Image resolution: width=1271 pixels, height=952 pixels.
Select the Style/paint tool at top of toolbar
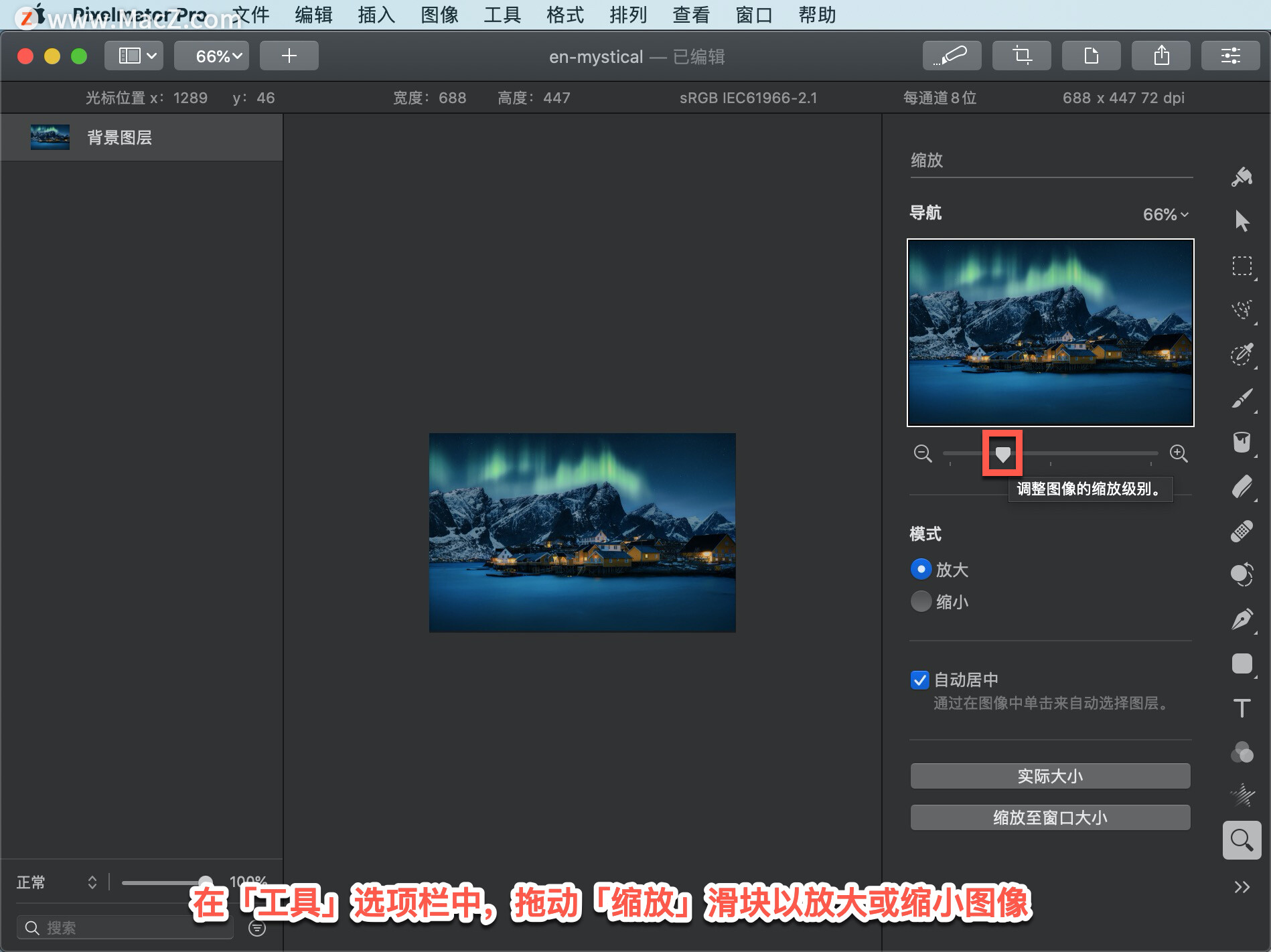[1242, 177]
